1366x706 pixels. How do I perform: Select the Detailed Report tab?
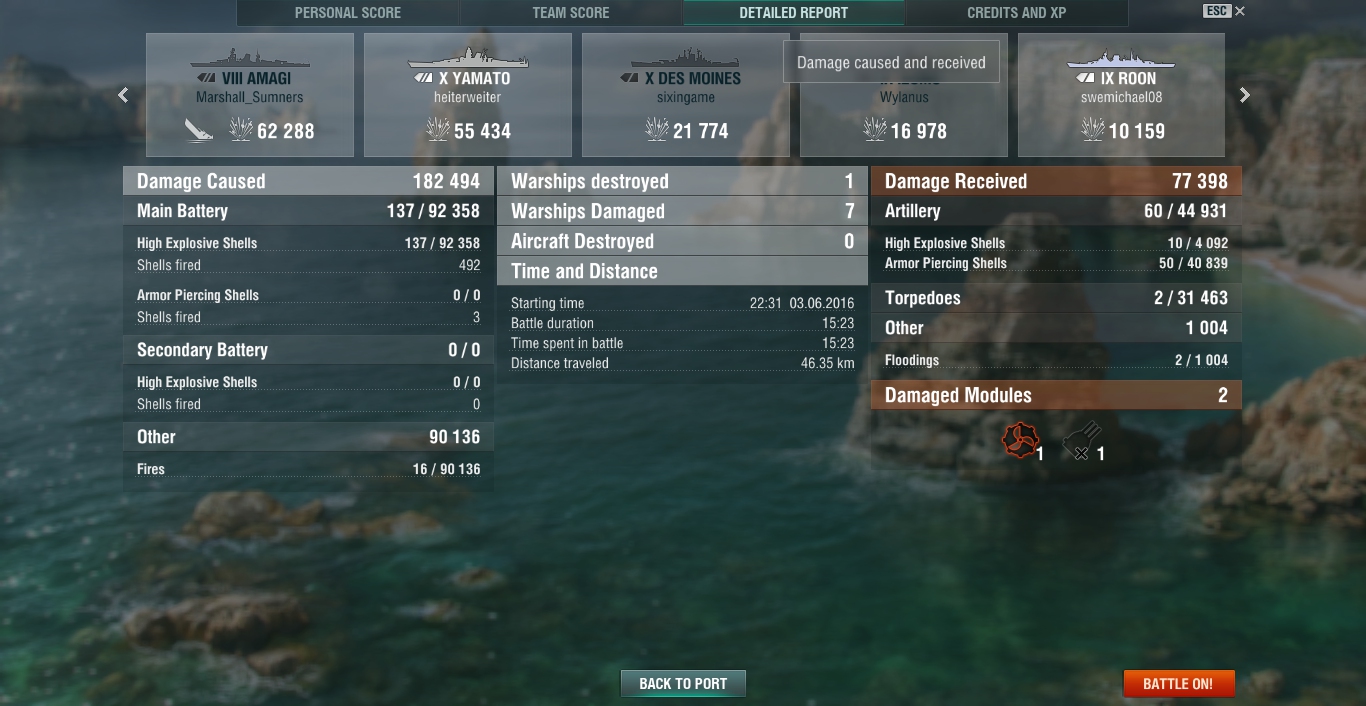point(794,13)
